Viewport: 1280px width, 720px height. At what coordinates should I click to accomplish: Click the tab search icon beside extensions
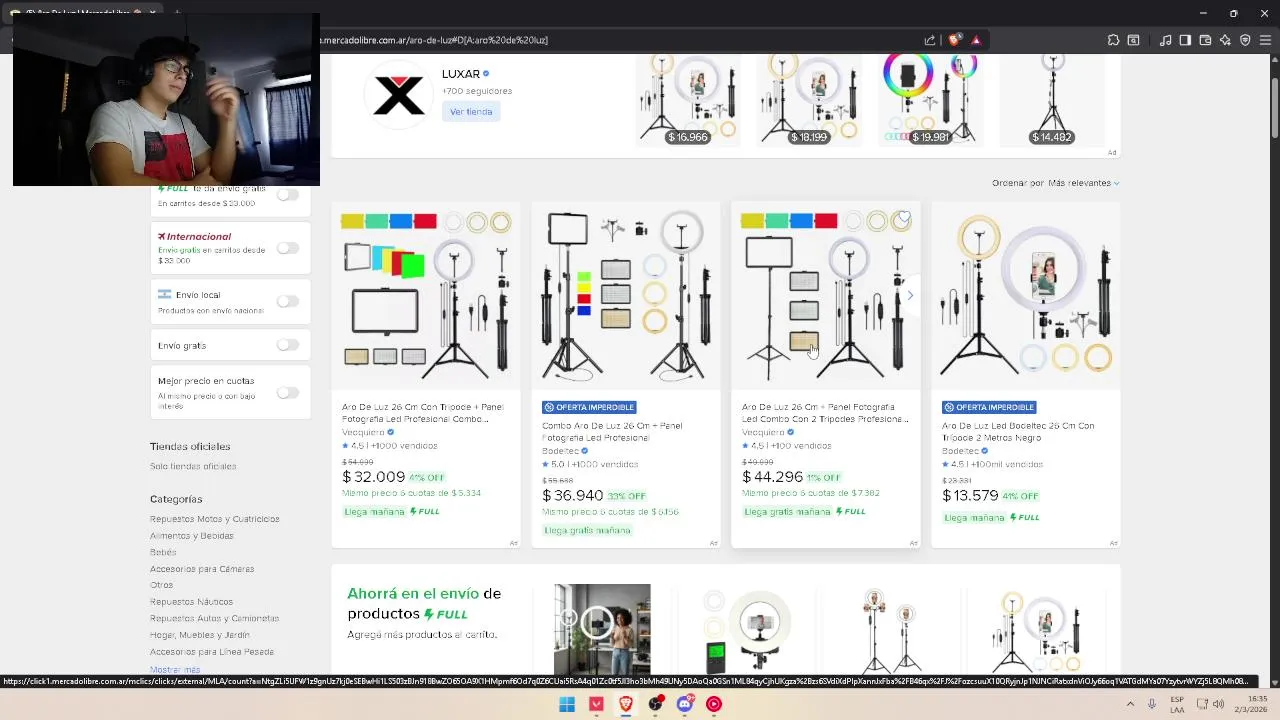[x=1133, y=40]
